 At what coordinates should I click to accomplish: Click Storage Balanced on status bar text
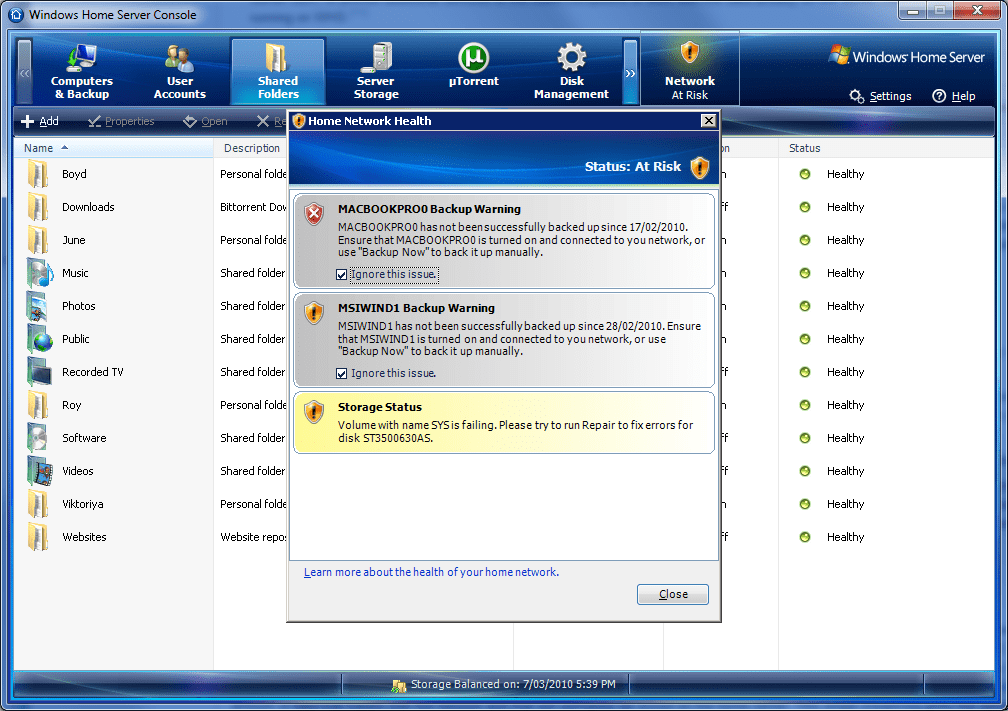(x=513, y=684)
